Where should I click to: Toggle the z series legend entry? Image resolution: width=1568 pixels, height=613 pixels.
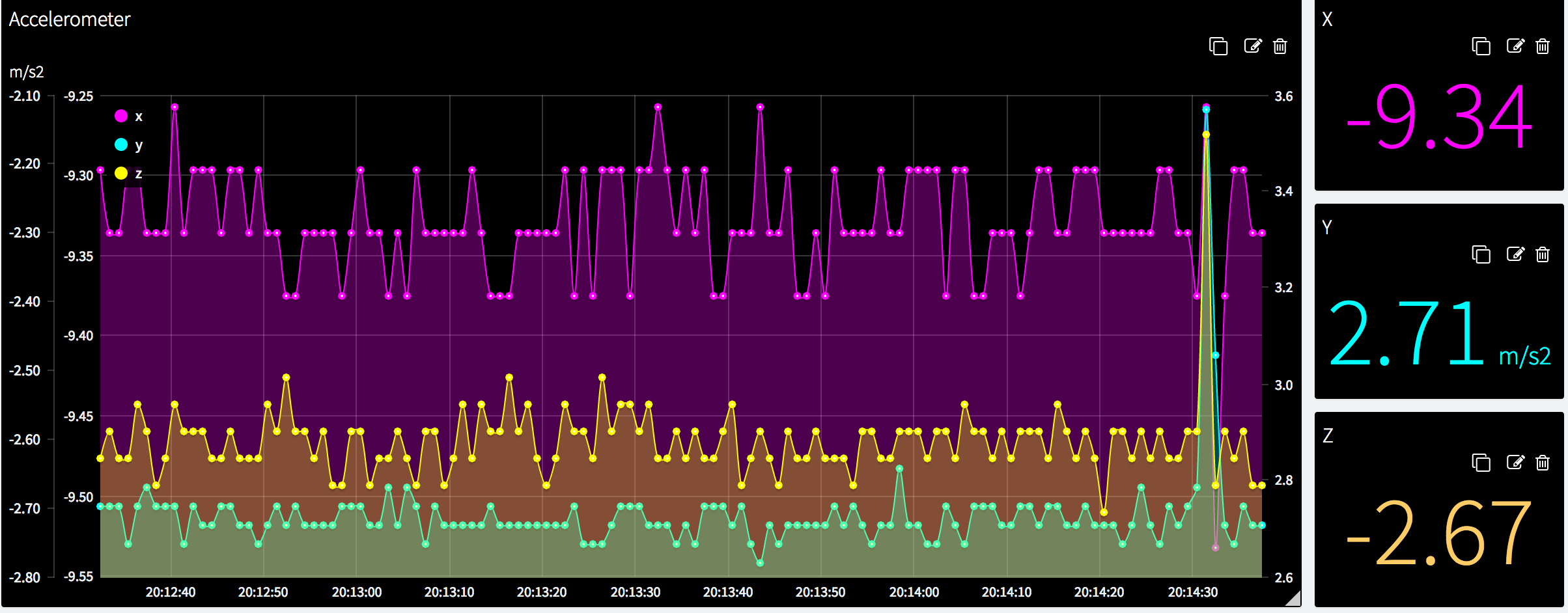click(128, 174)
